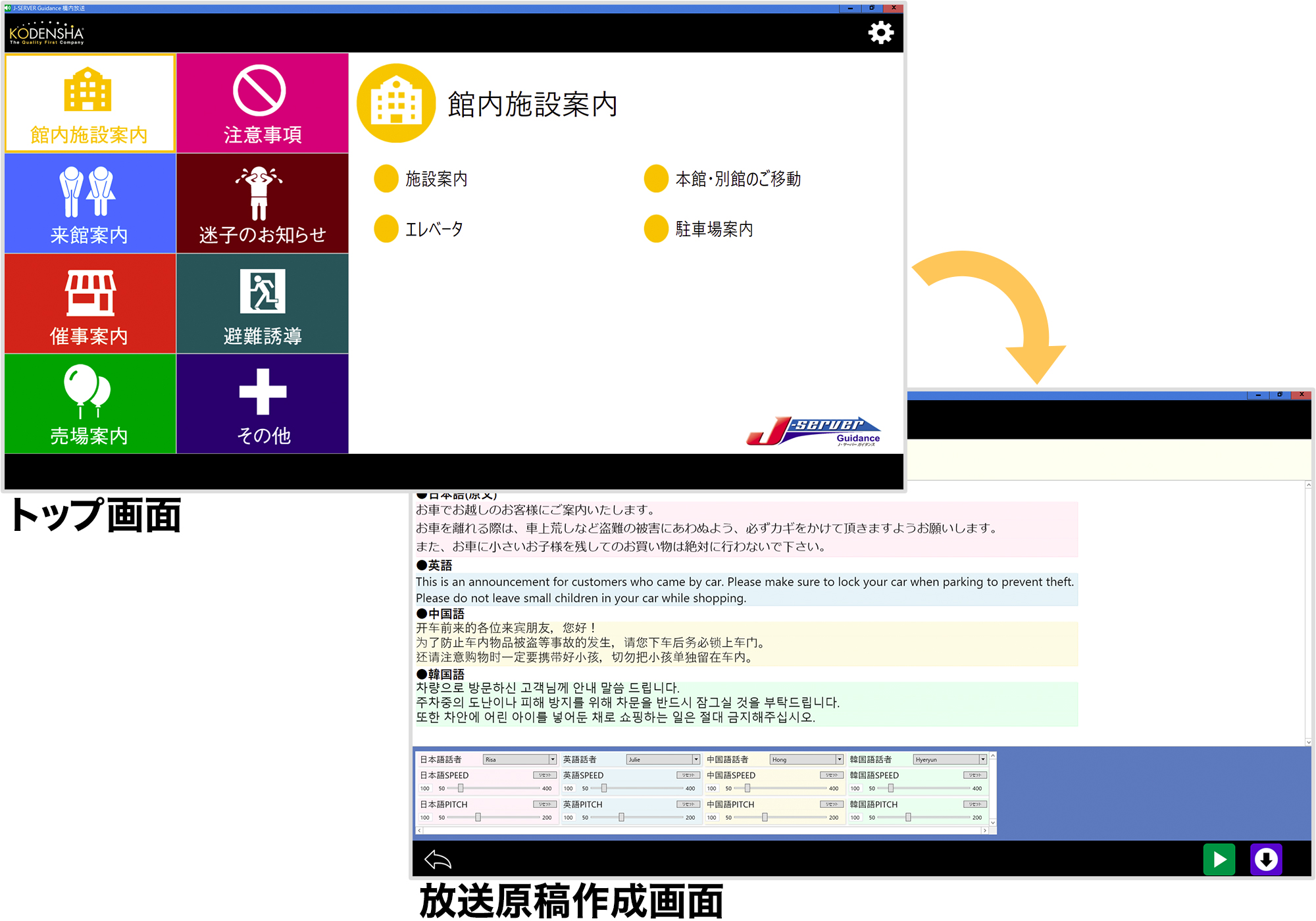Click the script text area scroll-down arrow
1316x921 pixels.
(x=1308, y=741)
